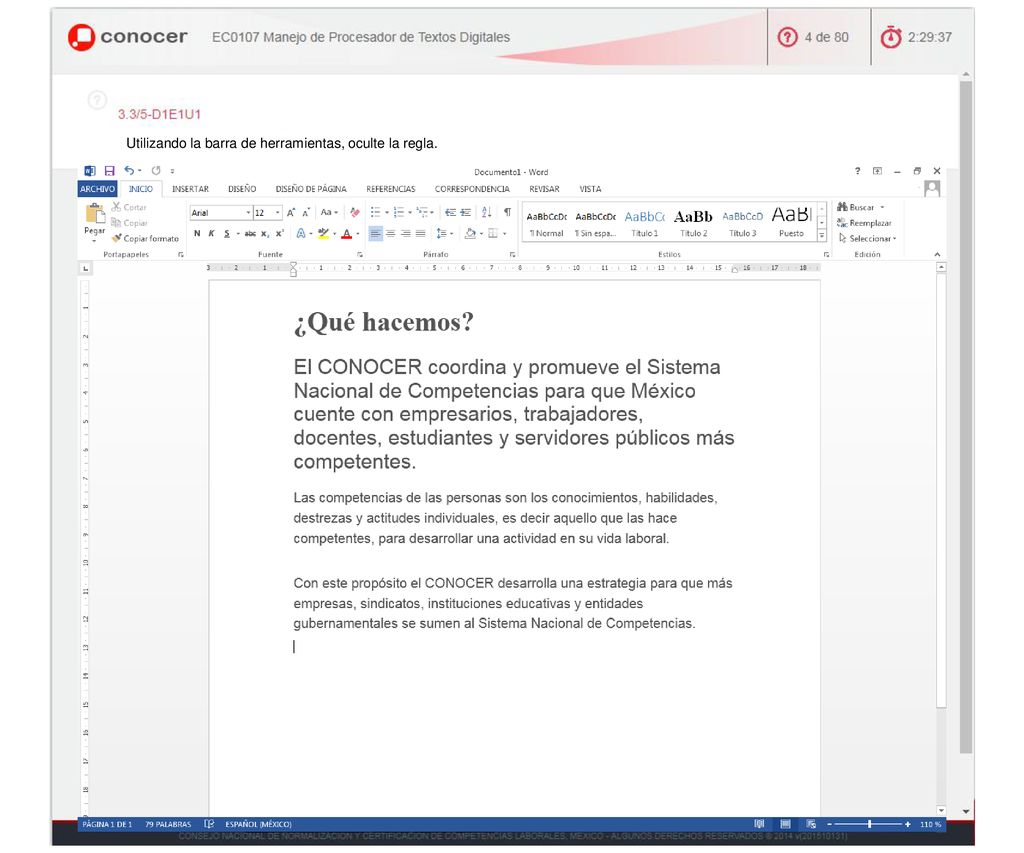Switch to read mode view icon

pyautogui.click(x=759, y=824)
